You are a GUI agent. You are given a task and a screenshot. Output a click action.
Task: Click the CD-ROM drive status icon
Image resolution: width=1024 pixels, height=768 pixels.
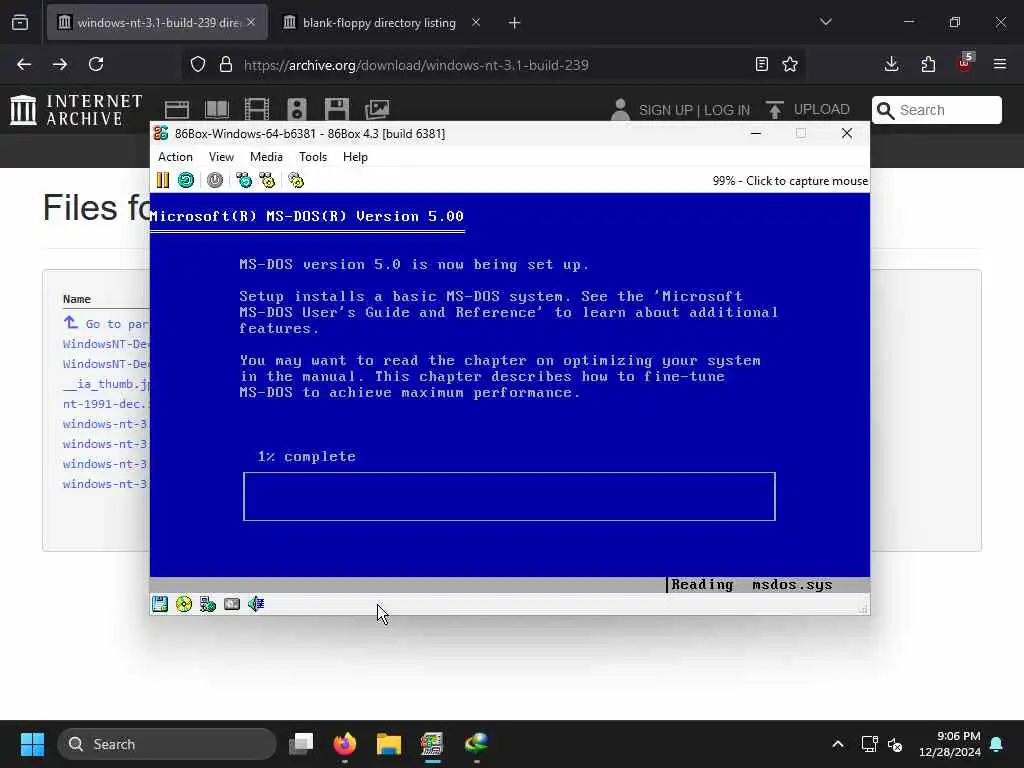click(184, 604)
